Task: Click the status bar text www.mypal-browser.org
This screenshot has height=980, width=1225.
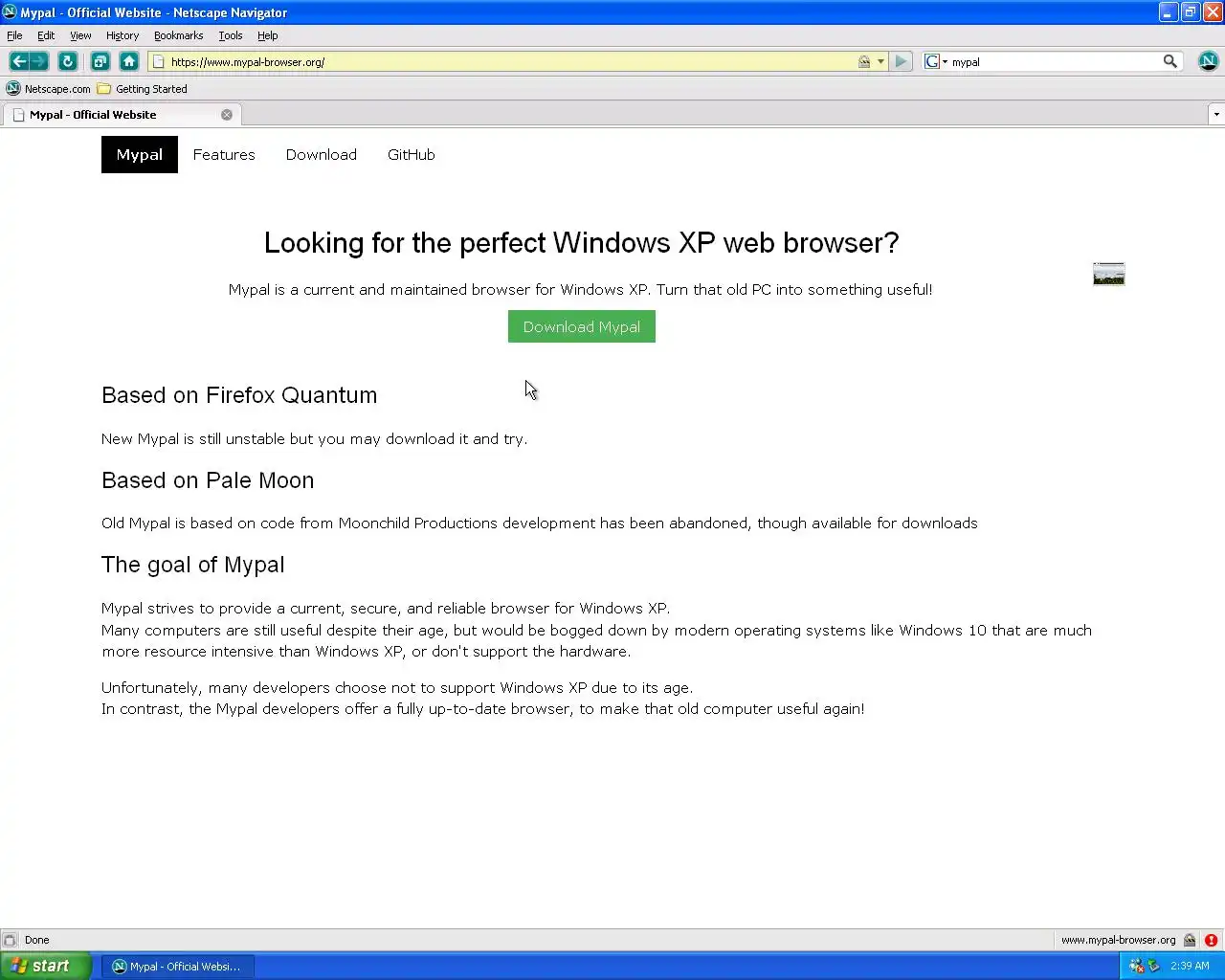Action: tap(1118, 940)
